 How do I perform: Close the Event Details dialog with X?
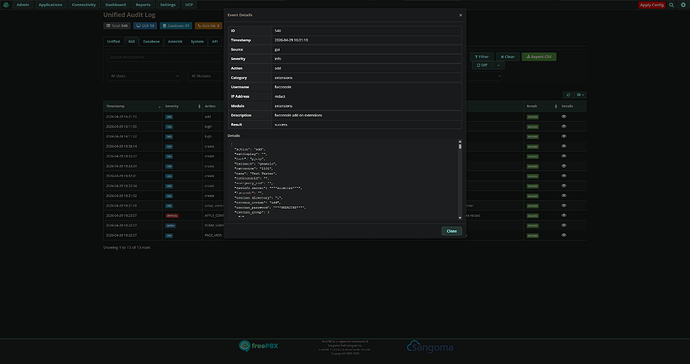[460, 15]
